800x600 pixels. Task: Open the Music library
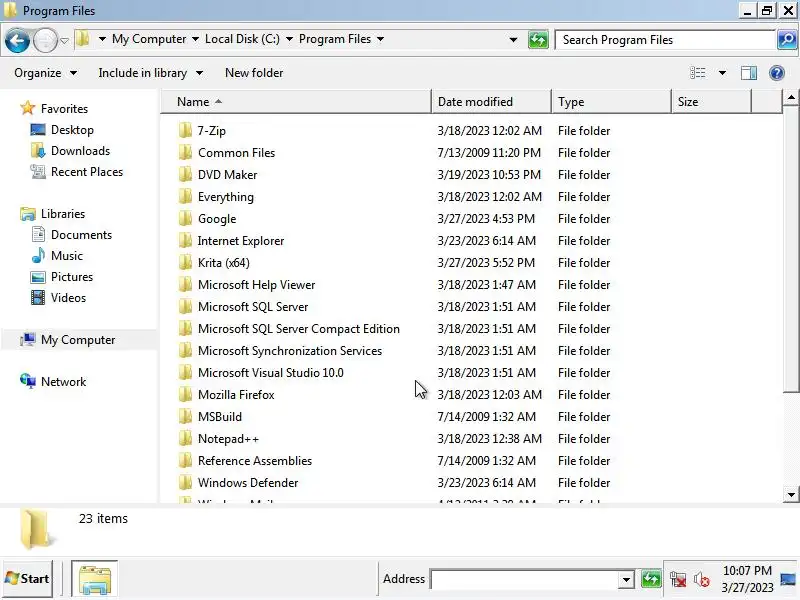click(x=66, y=256)
